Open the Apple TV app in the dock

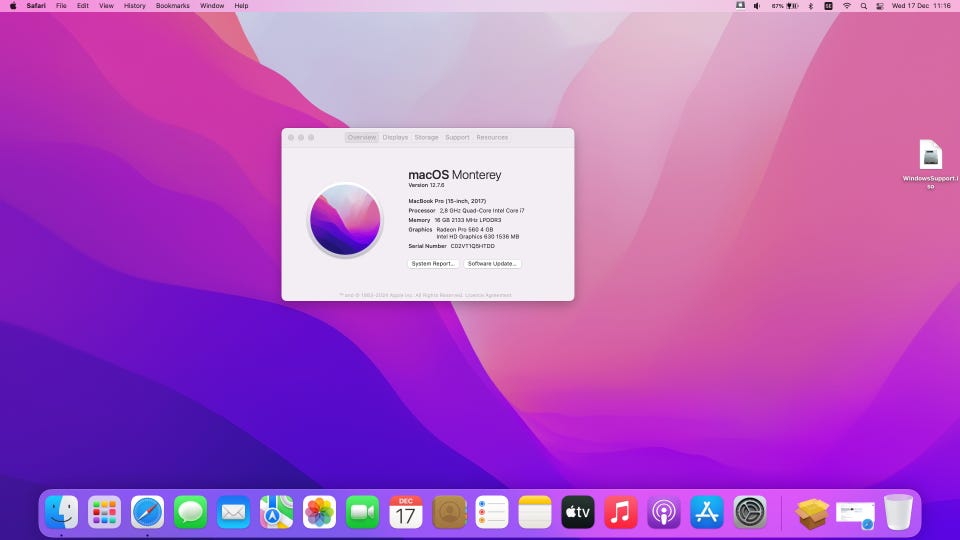(578, 512)
